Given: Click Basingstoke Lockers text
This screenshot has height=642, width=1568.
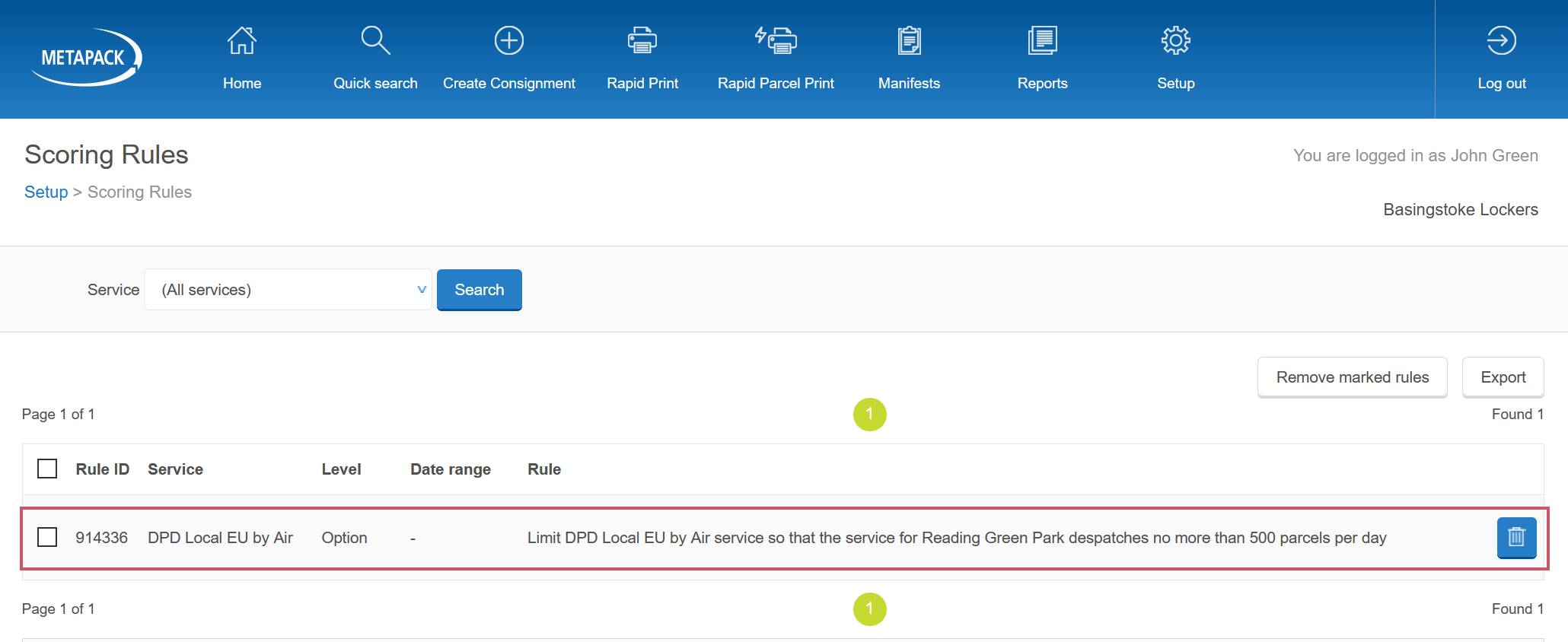Looking at the screenshot, I should [x=1461, y=209].
